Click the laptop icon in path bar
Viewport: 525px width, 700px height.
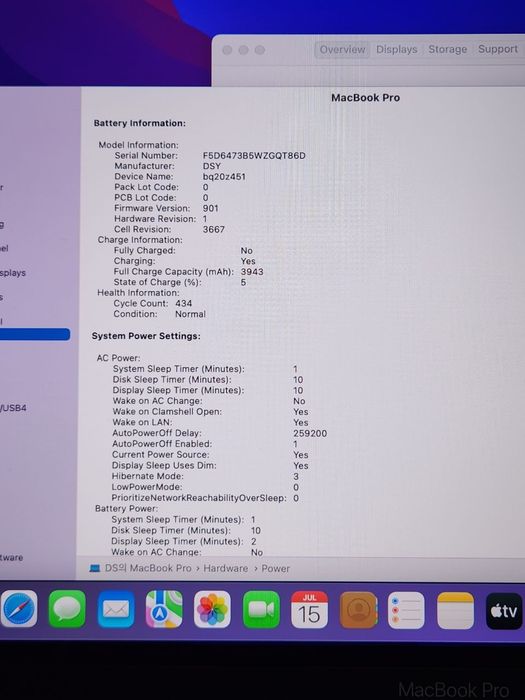95,568
